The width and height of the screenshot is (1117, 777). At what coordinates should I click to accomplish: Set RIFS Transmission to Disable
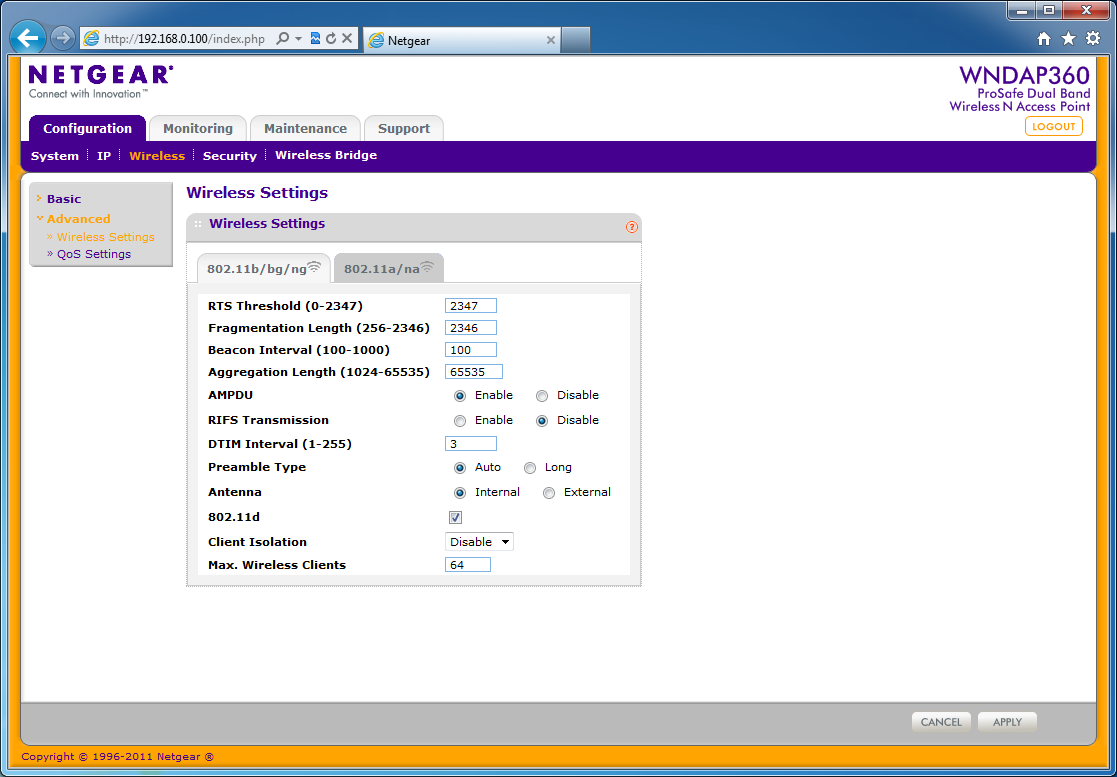pyautogui.click(x=542, y=421)
